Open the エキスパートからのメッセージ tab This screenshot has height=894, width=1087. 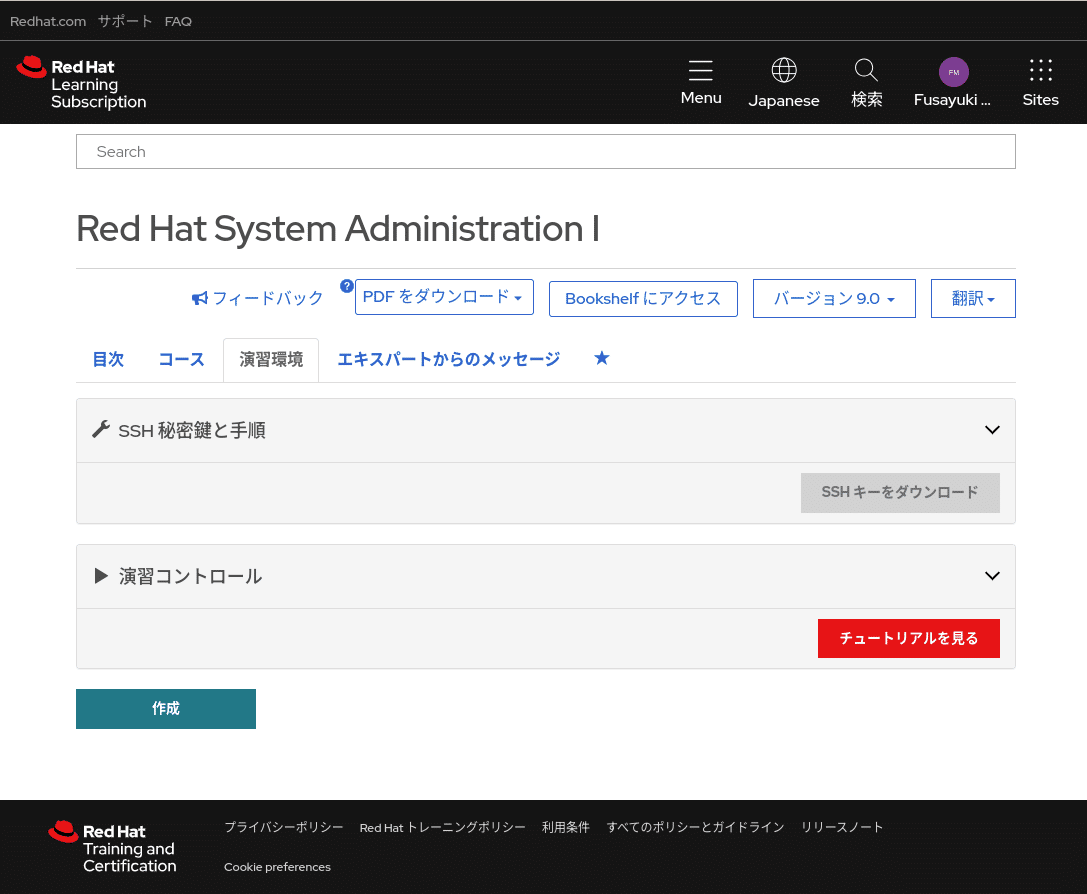449,360
